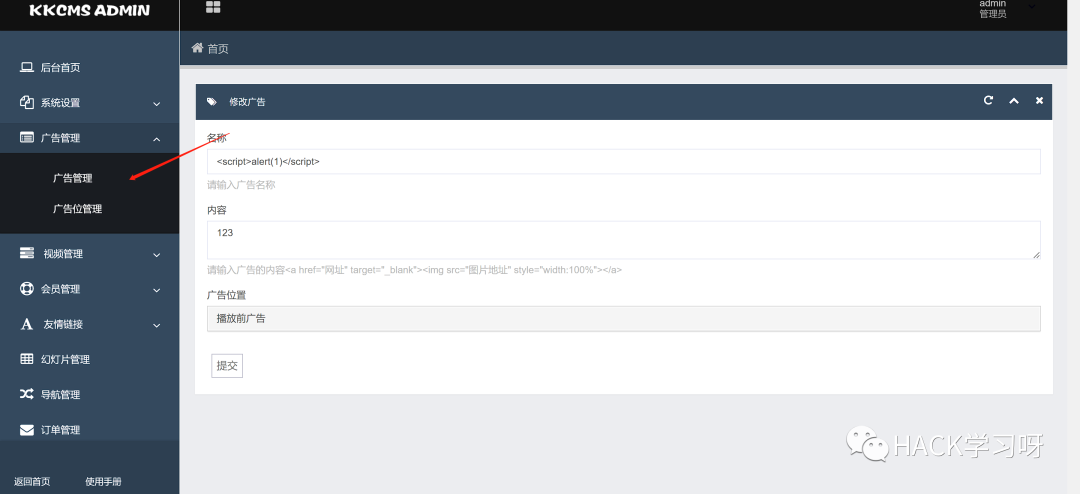Select the 广告位管理 submenu item

(x=78, y=209)
